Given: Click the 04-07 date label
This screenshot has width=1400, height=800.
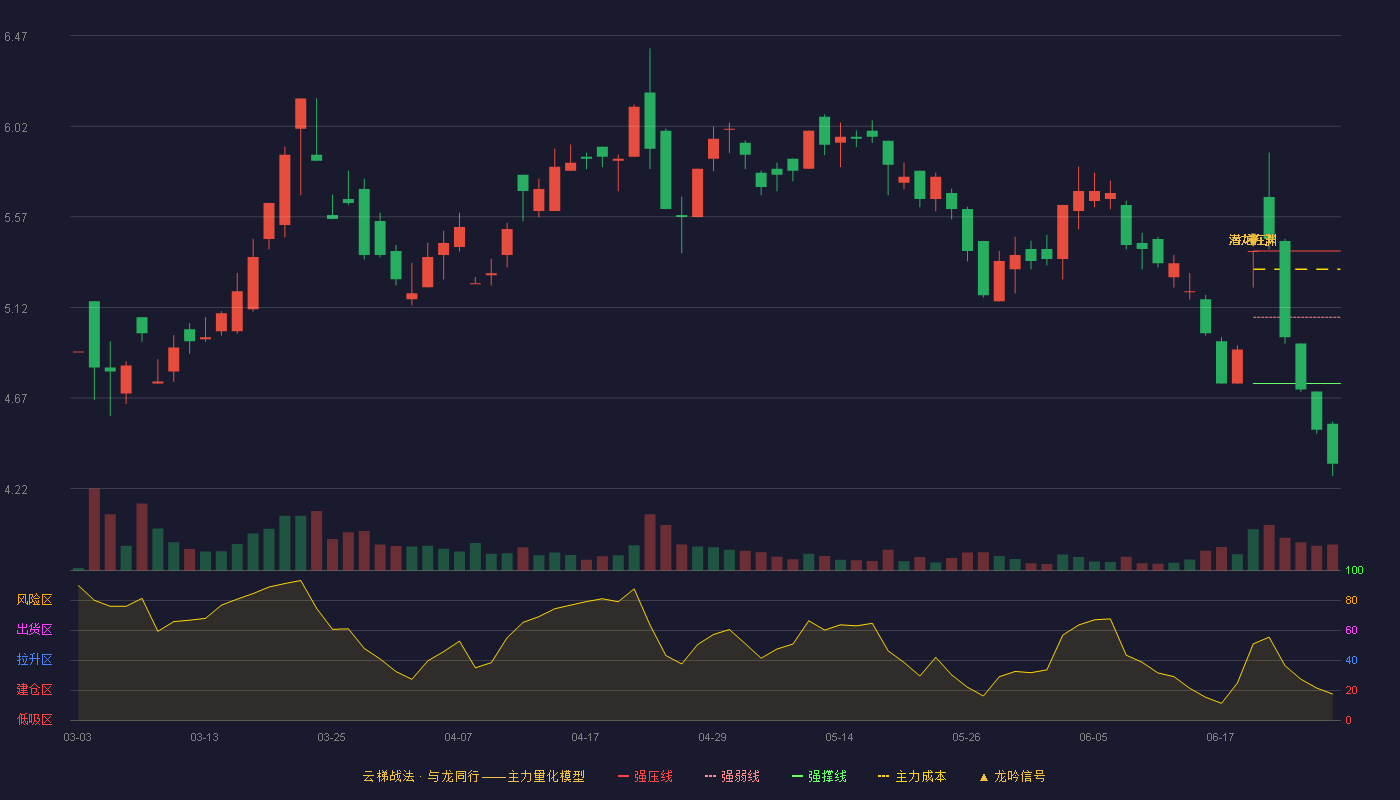Looking at the screenshot, I should (458, 737).
